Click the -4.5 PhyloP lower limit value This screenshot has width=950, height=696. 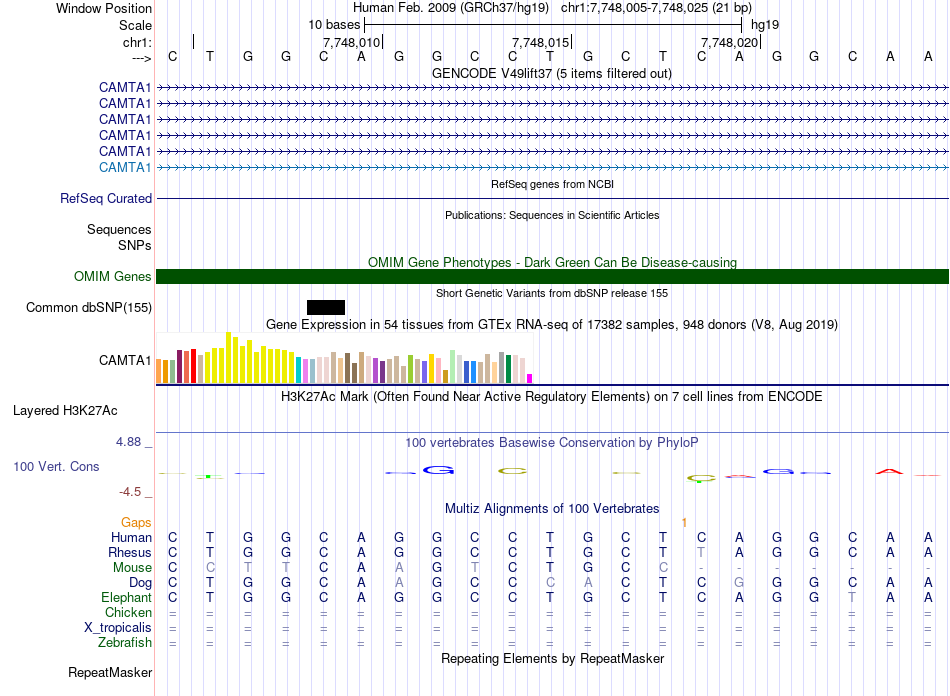tap(130, 491)
